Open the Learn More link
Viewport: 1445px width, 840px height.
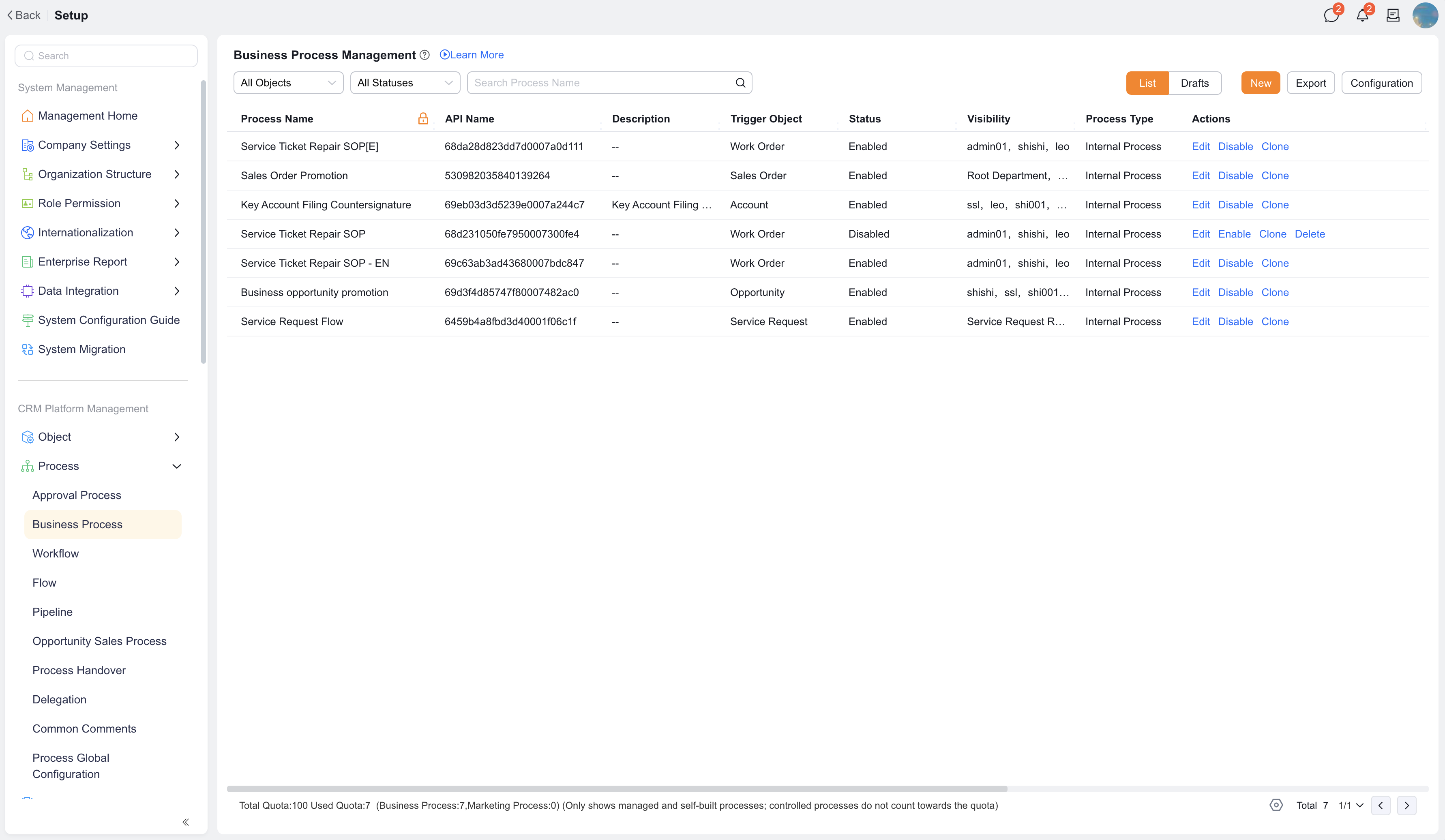tap(472, 55)
